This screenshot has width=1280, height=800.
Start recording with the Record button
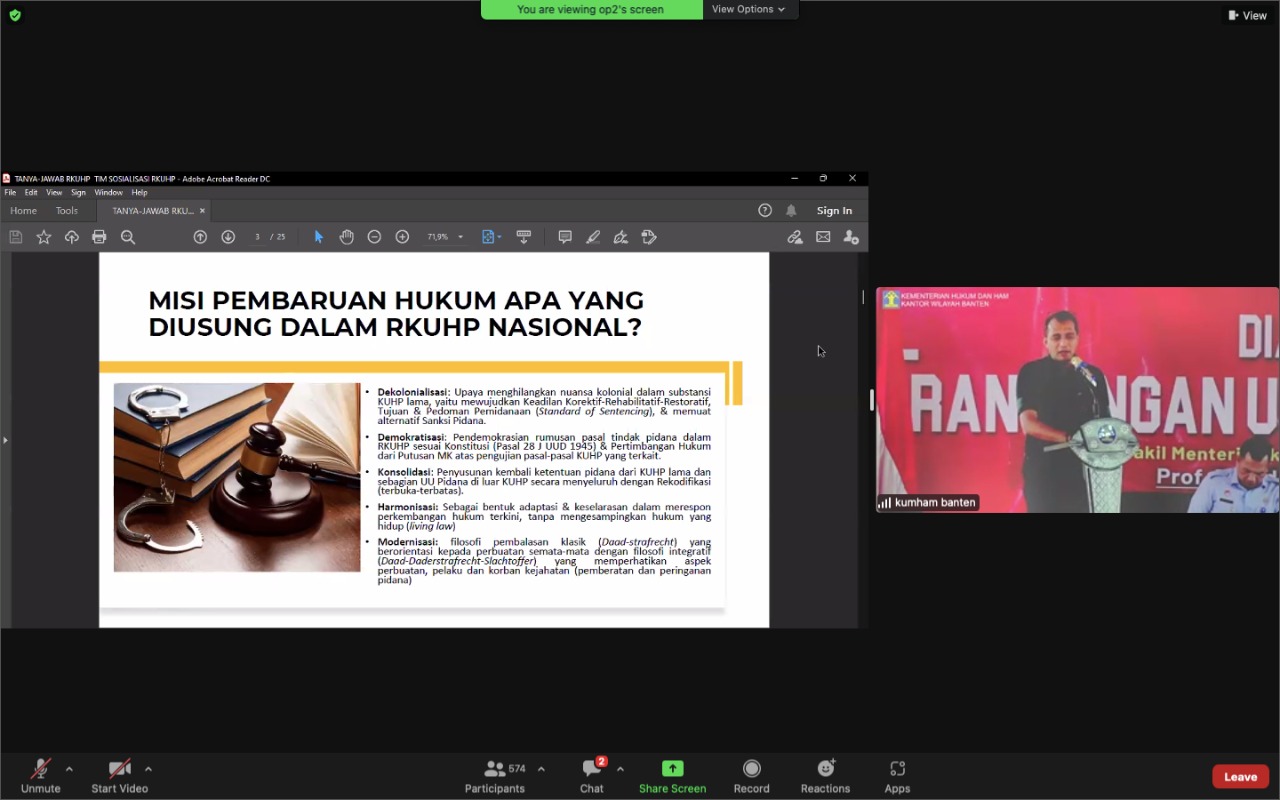click(x=751, y=775)
